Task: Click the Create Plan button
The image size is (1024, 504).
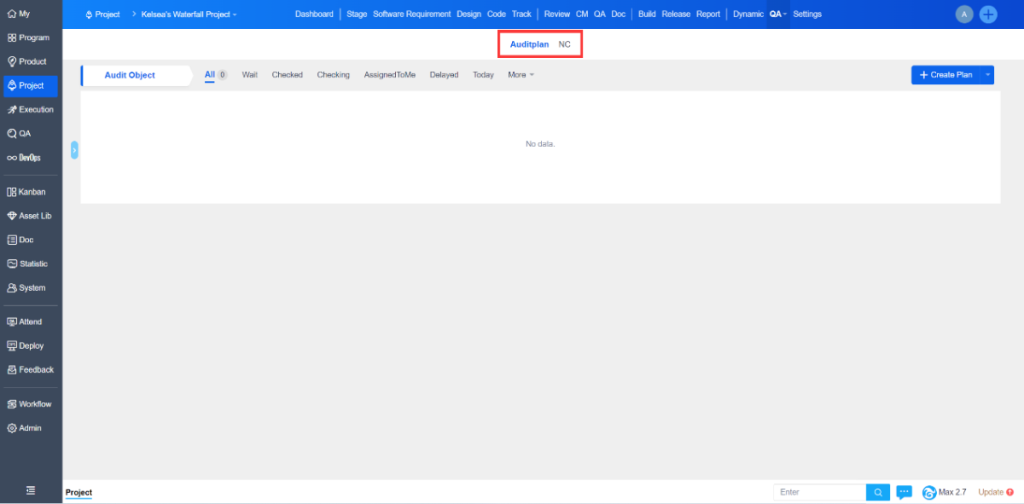Action: 945,75
